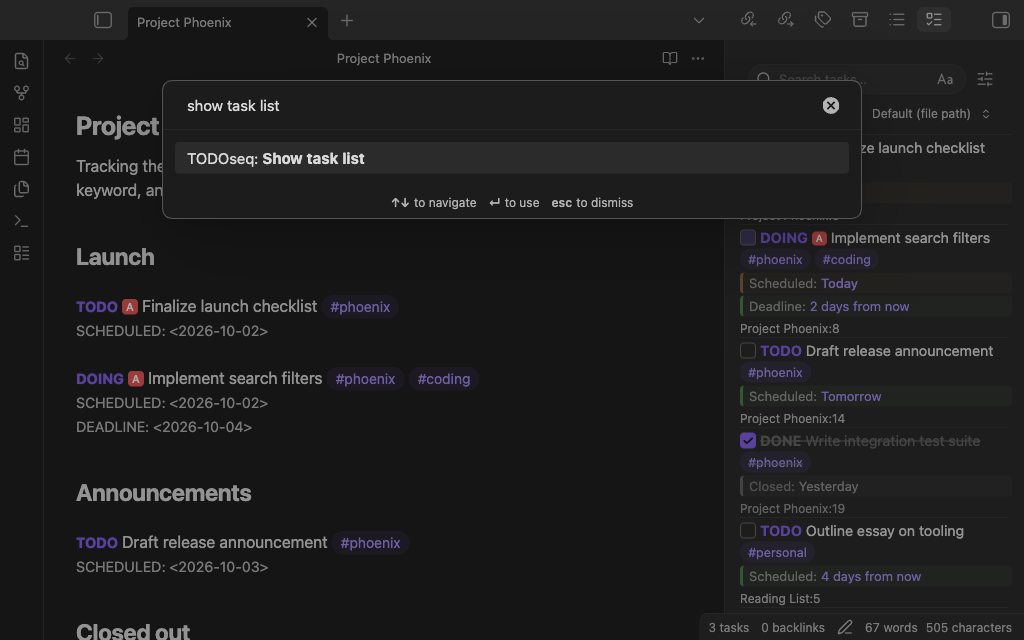Open Default (file path) sort dropdown
The image size is (1024, 640).
(931, 114)
